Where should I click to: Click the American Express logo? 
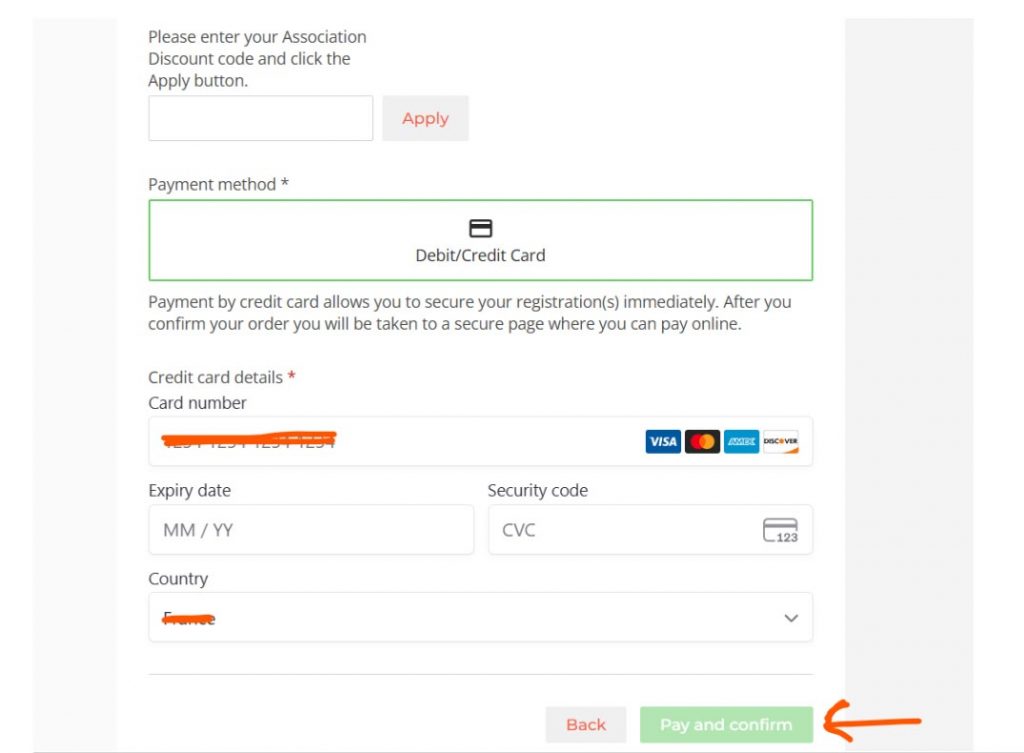[741, 441]
